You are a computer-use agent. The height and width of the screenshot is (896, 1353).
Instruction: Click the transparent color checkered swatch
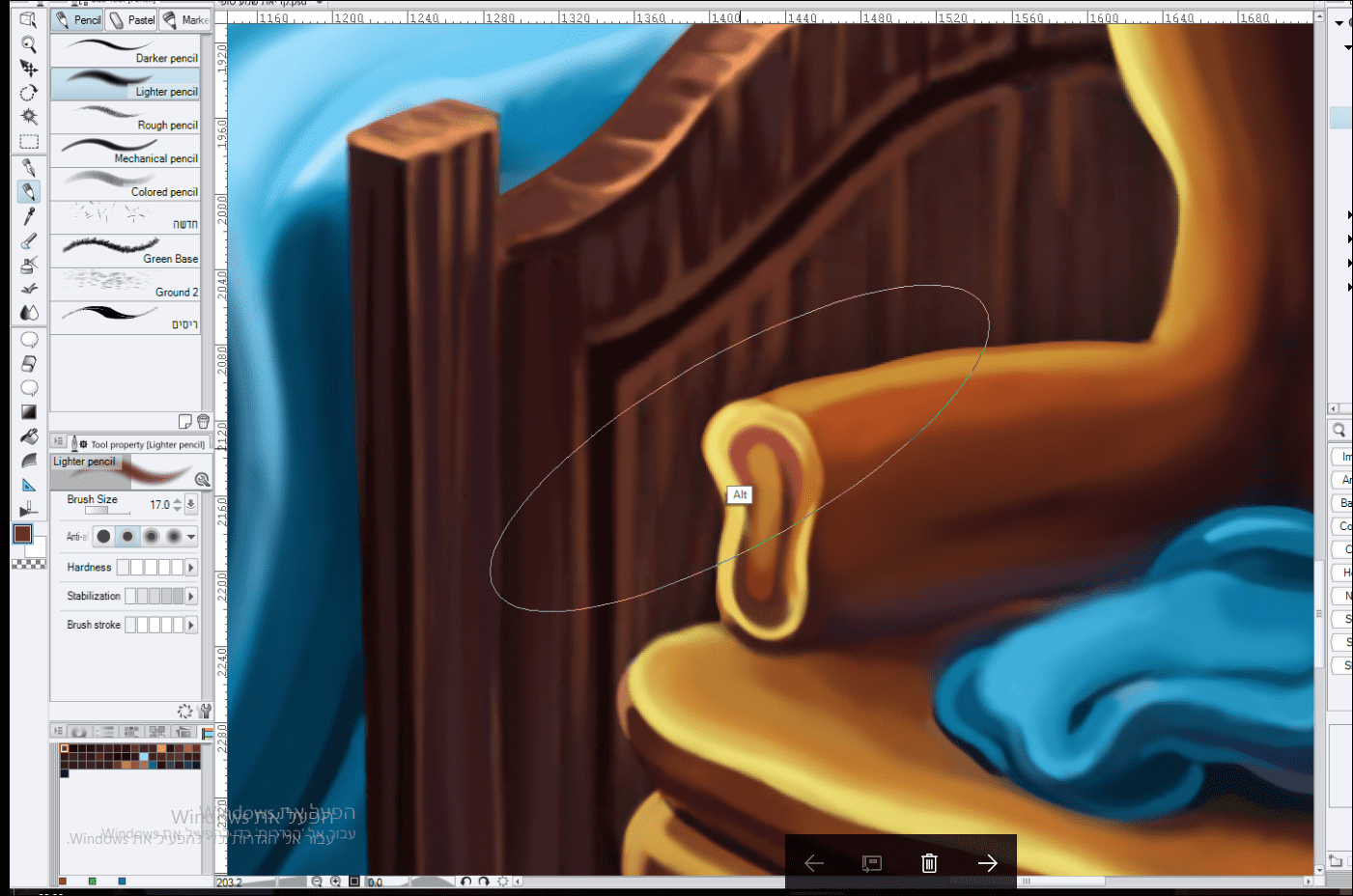[29, 564]
